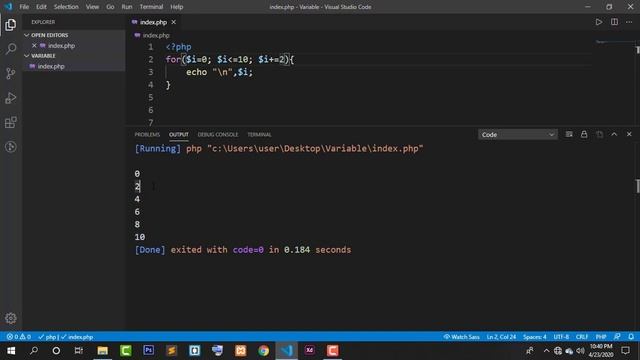Split the editor to the right
The height and width of the screenshot is (360, 640).
point(614,22)
